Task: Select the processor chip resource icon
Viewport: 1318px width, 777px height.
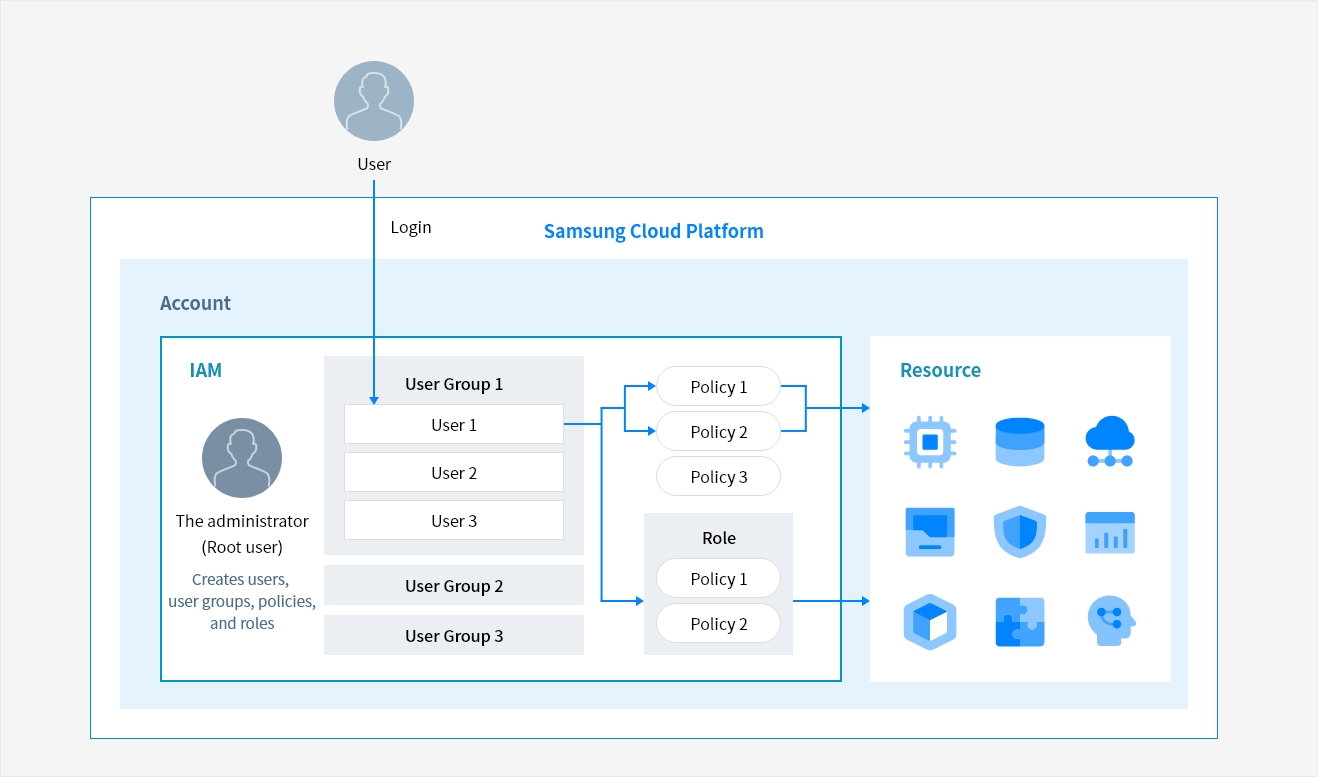Action: [930, 441]
